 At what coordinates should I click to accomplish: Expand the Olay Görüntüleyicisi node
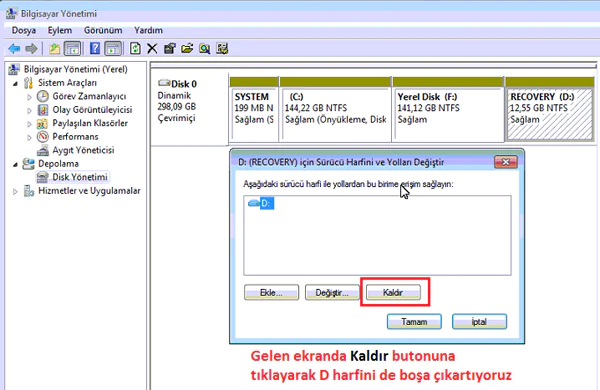point(29,111)
